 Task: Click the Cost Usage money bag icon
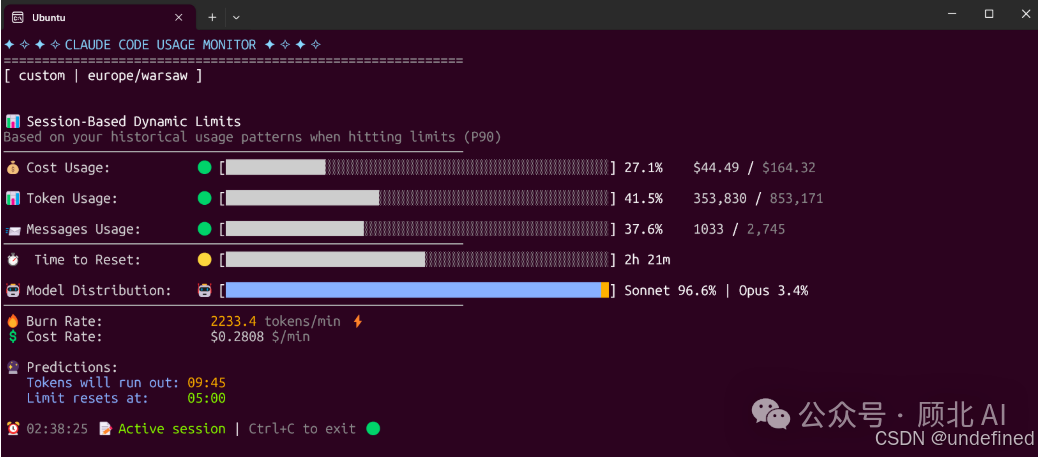point(13,168)
